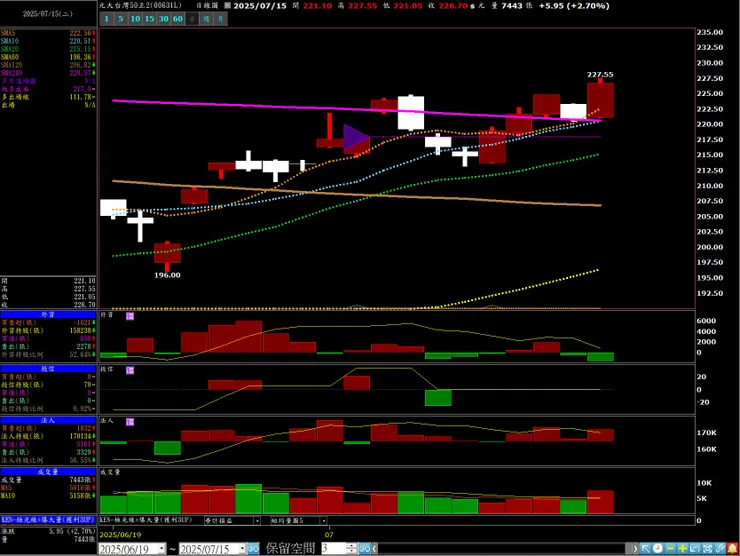
Task: Click the purple triangle marker on price chart
Action: (356, 137)
